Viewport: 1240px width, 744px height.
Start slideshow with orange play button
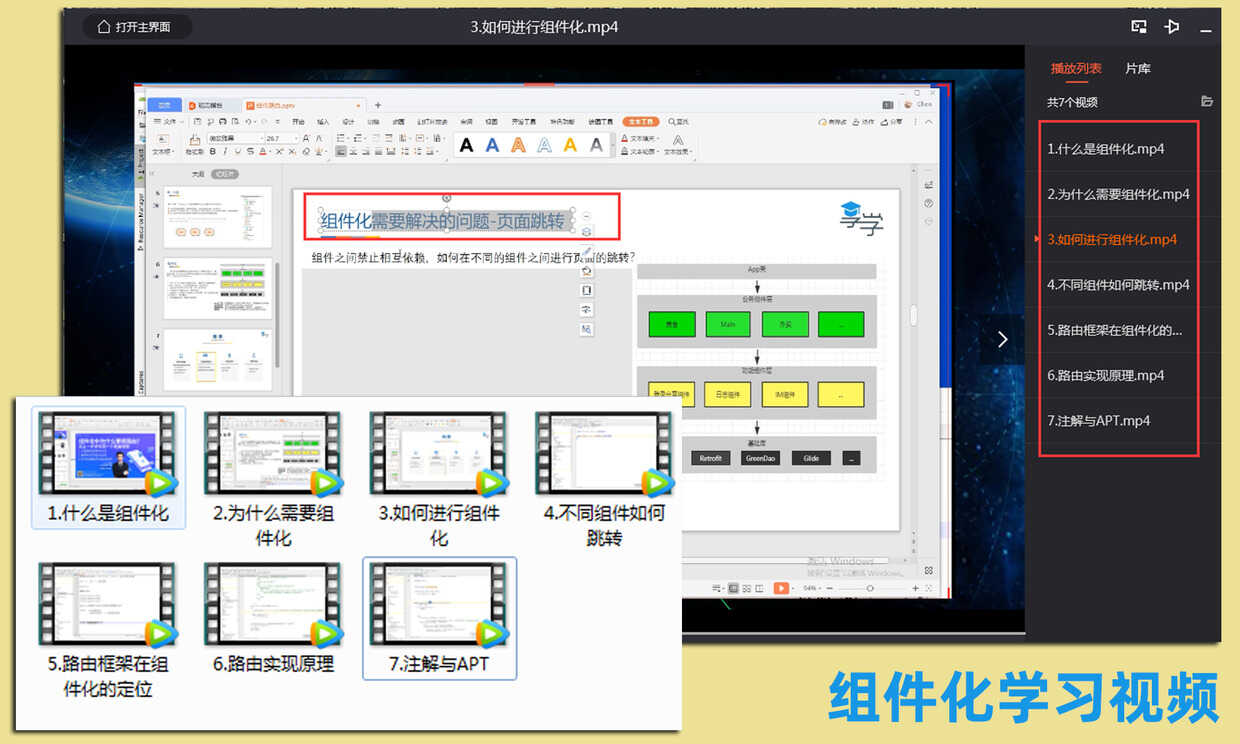pos(781,588)
